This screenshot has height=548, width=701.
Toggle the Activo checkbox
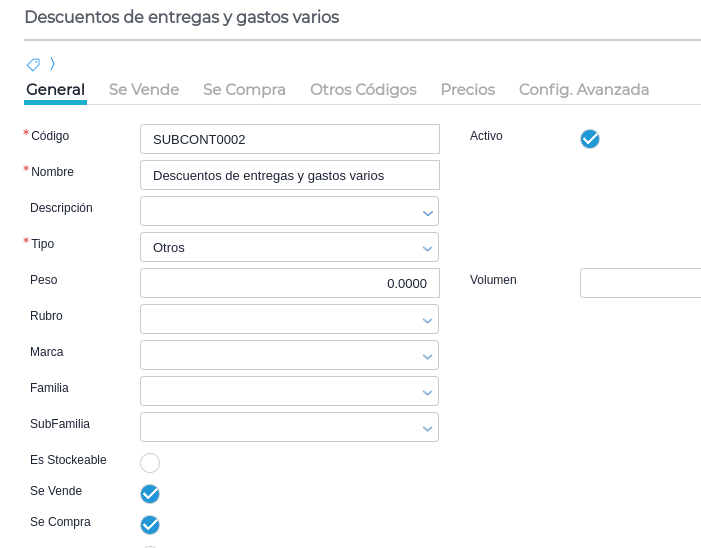pyautogui.click(x=590, y=139)
